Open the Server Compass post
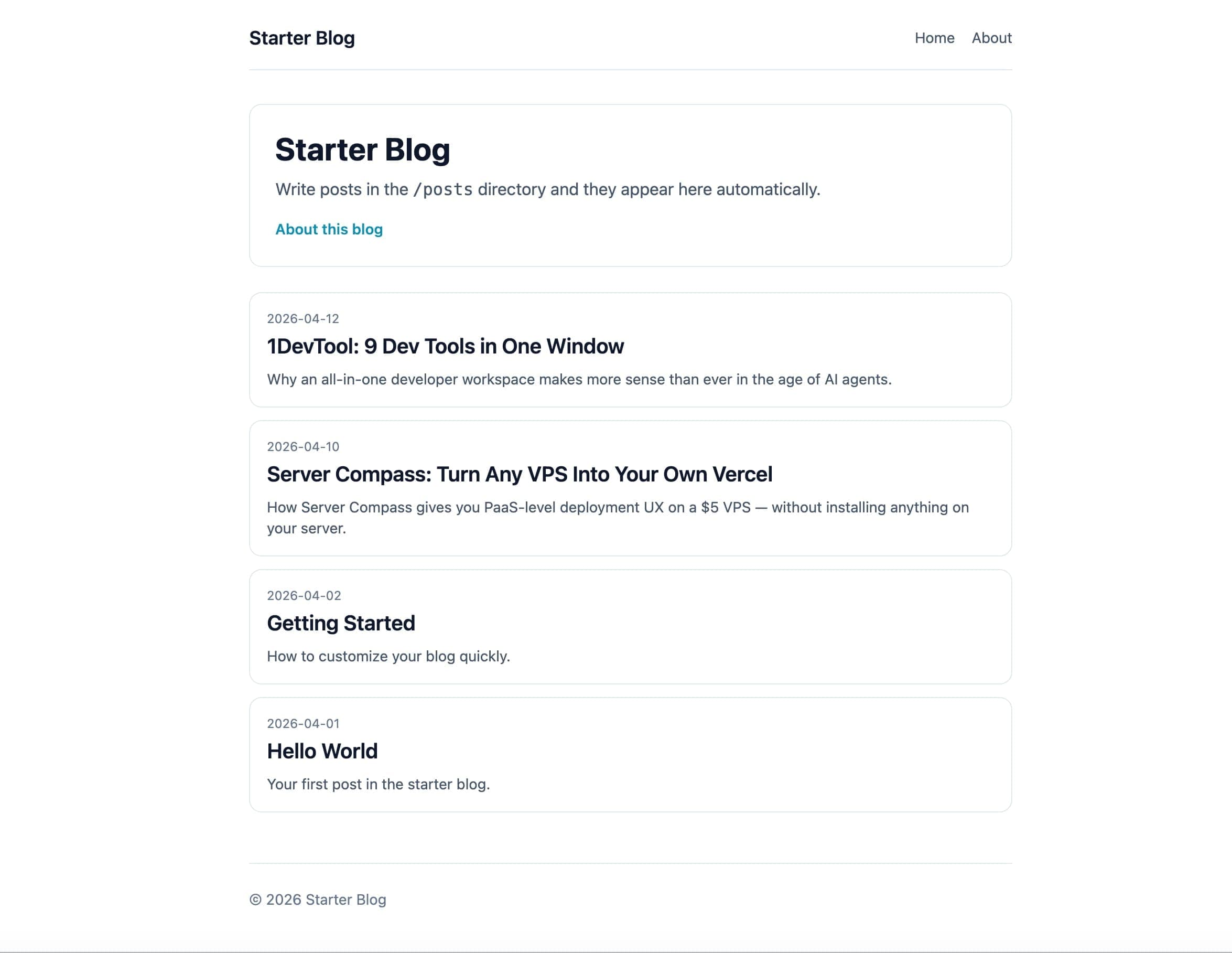1232x953 pixels. tap(520, 474)
